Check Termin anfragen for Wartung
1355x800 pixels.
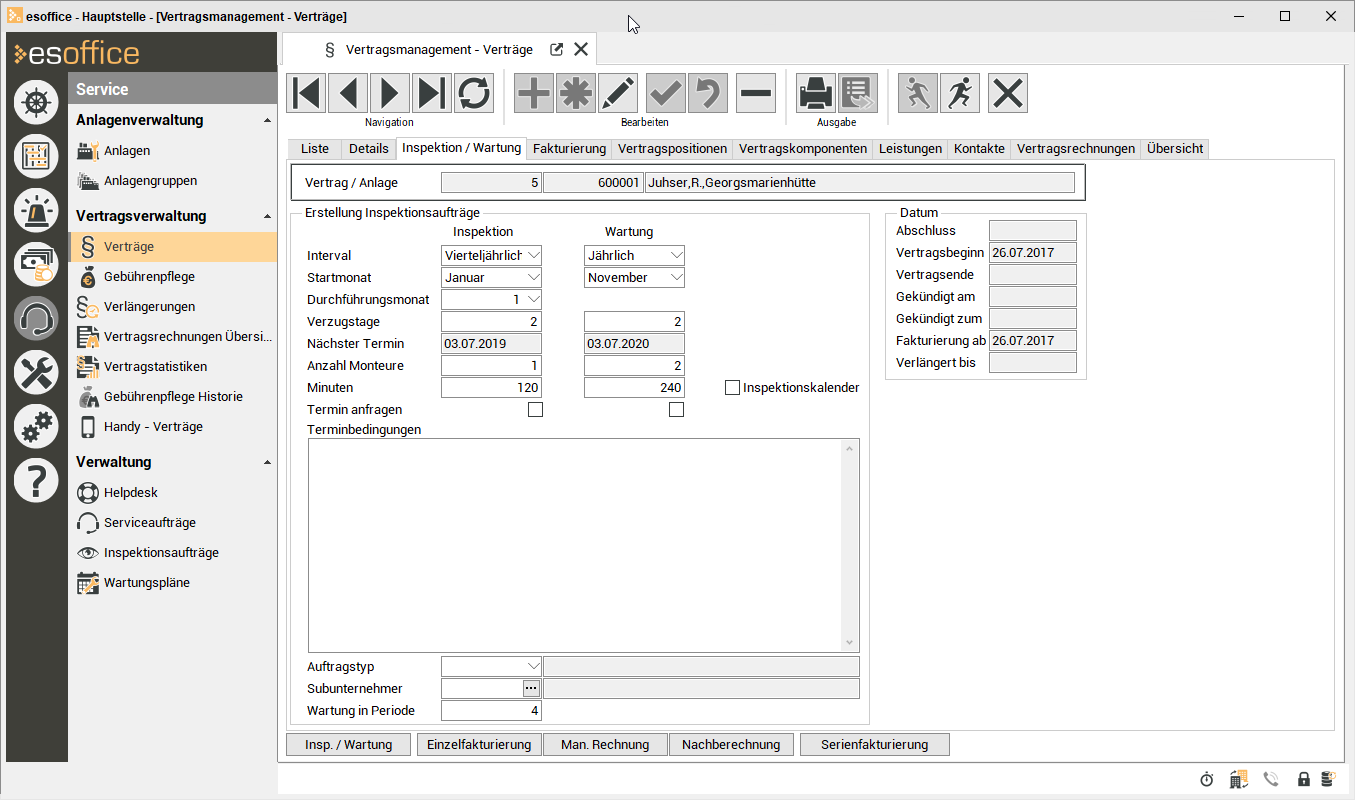[676, 409]
